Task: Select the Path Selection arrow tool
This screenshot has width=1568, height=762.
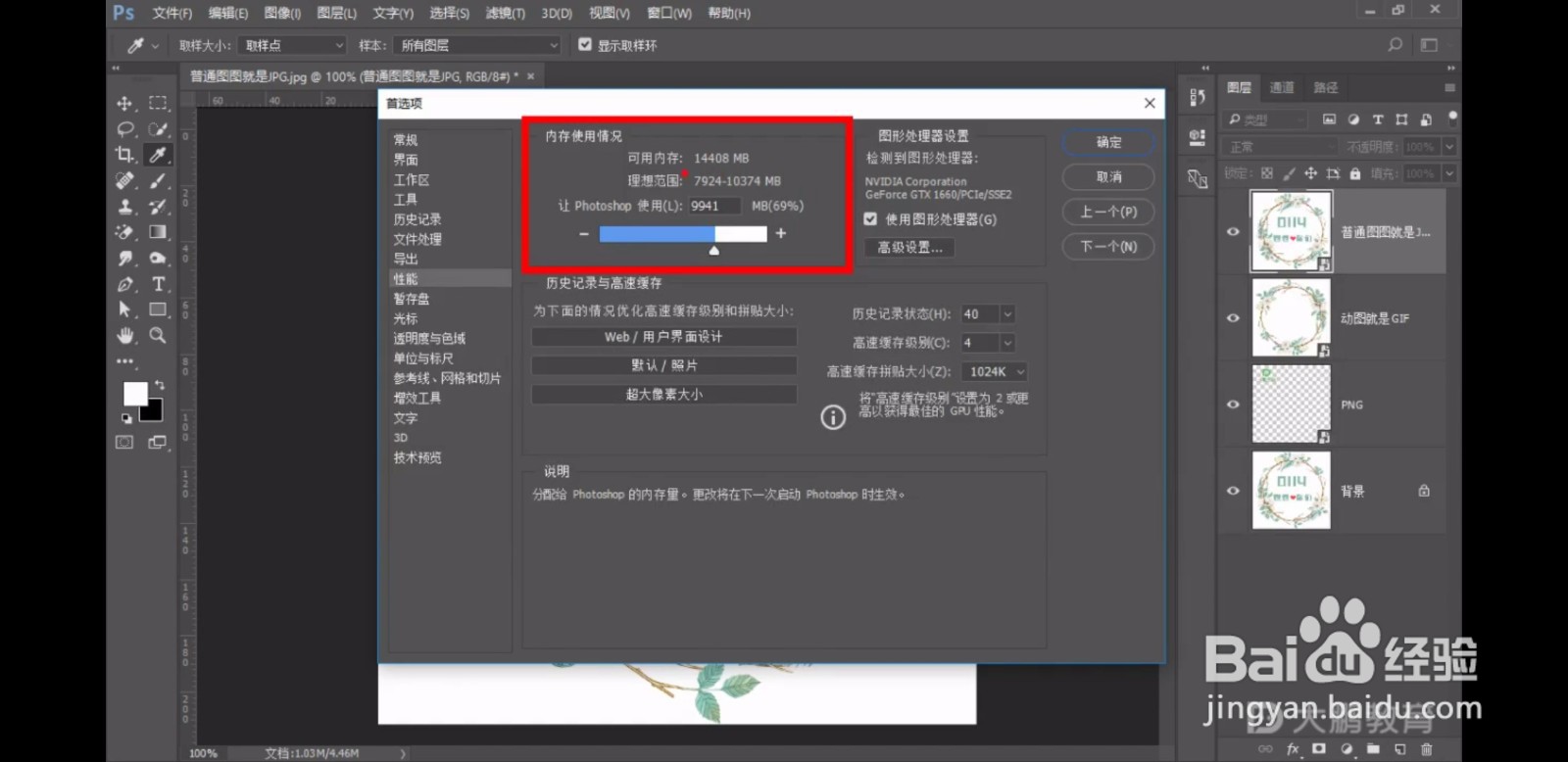Action: pyautogui.click(x=124, y=310)
